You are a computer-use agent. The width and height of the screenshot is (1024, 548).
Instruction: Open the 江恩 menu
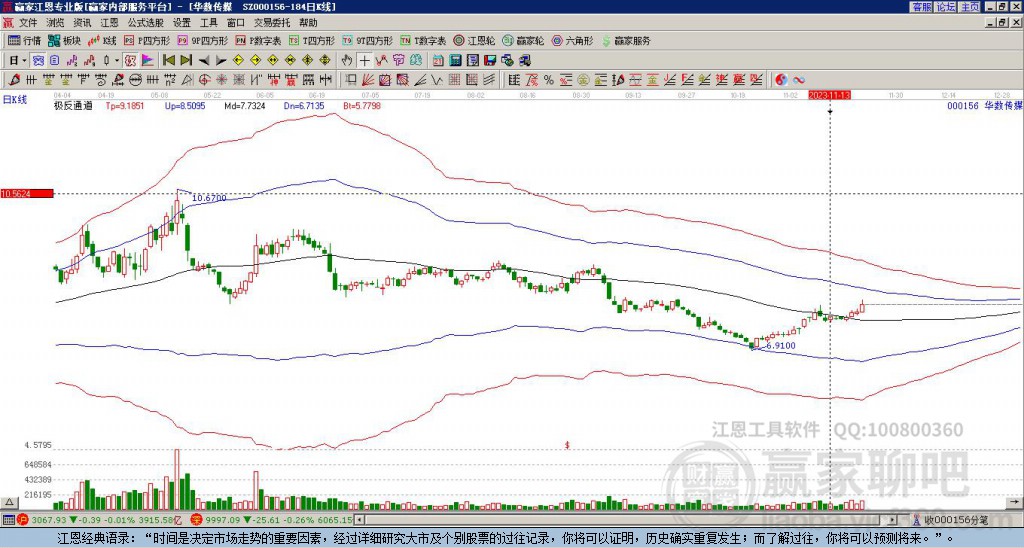(109, 23)
